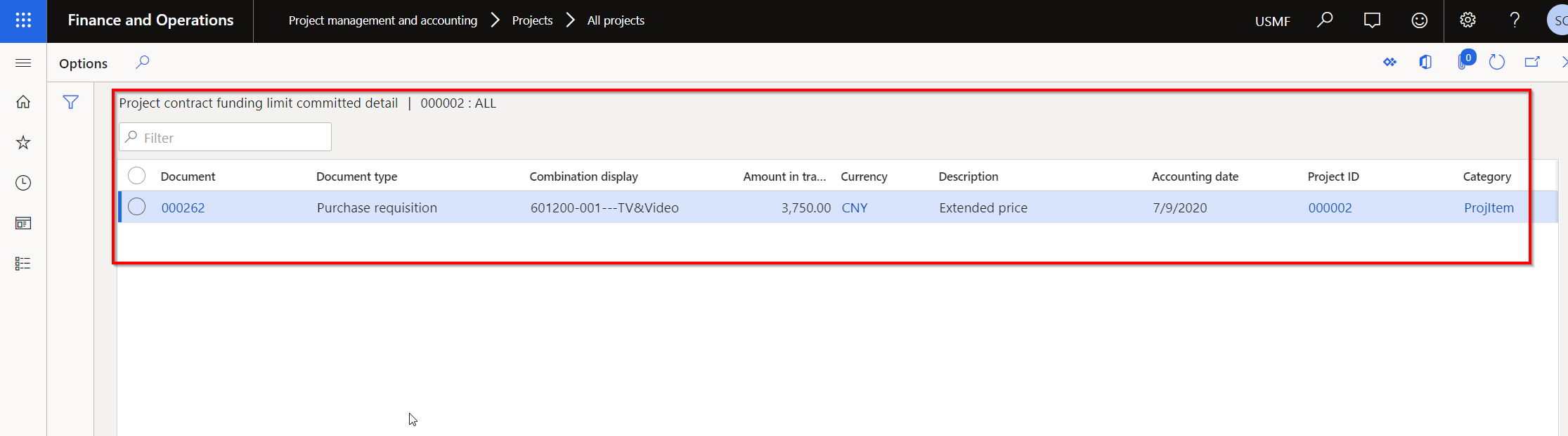Viewport: 1568px width, 436px height.
Task: Show the filter pane funnel icon
Action: [x=70, y=102]
